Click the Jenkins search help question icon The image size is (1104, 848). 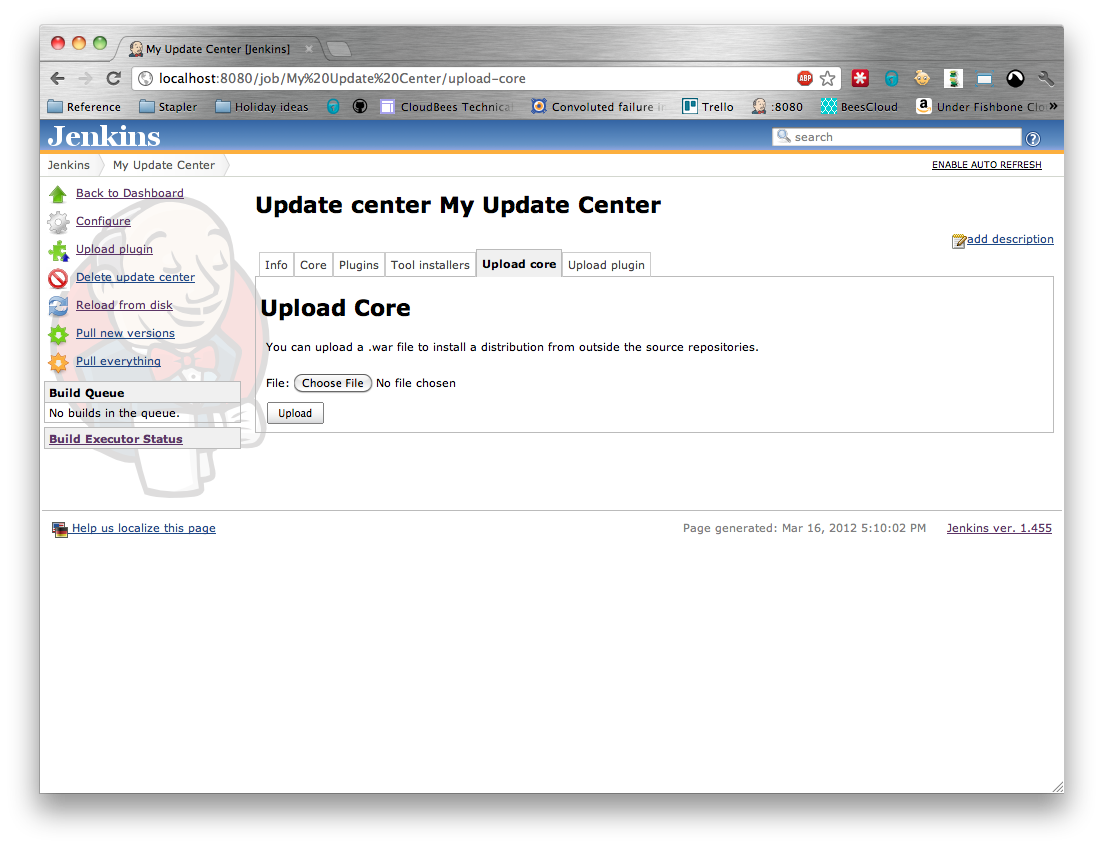click(1032, 139)
